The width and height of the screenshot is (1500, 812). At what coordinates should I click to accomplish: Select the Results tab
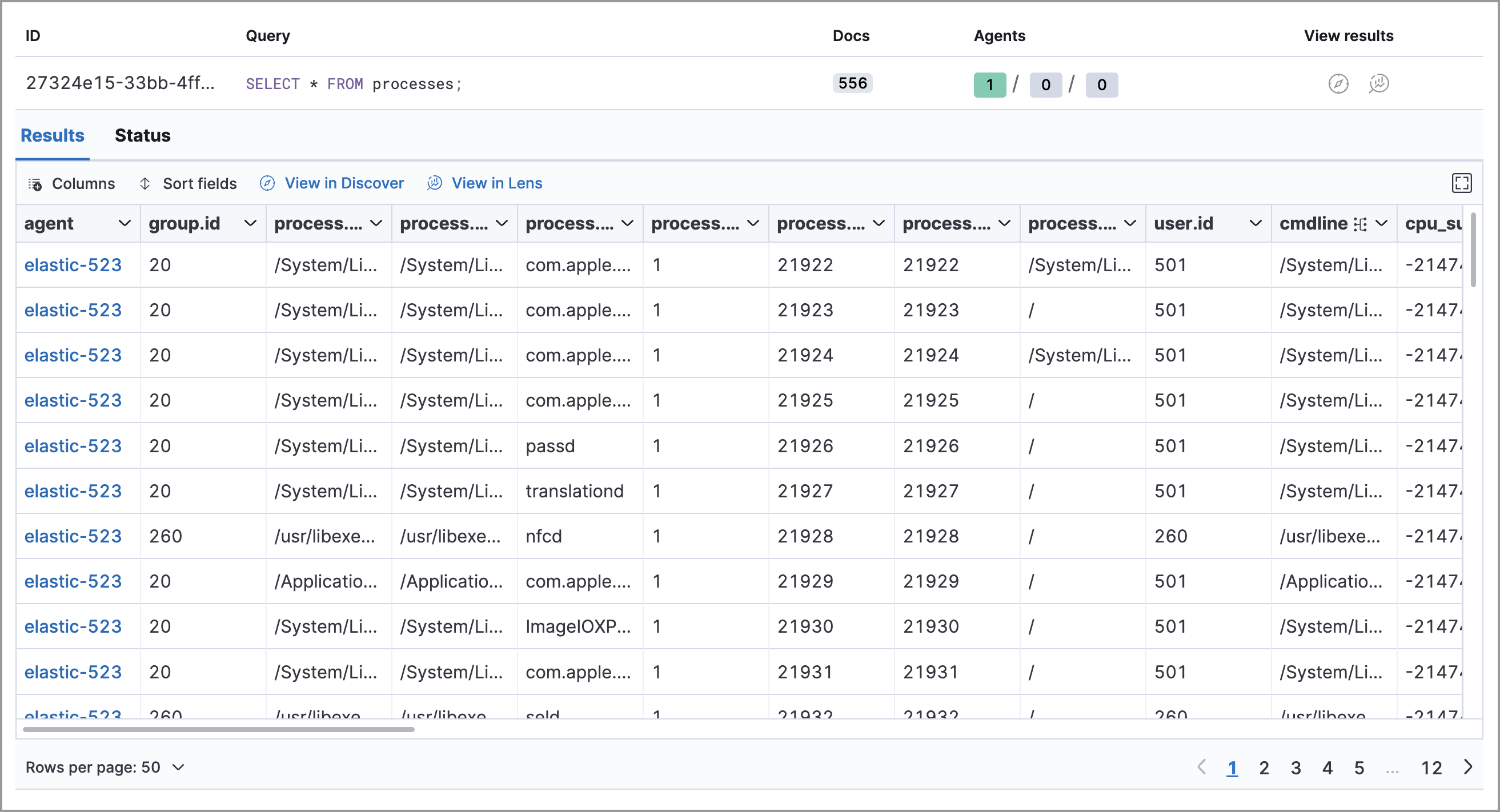point(53,136)
